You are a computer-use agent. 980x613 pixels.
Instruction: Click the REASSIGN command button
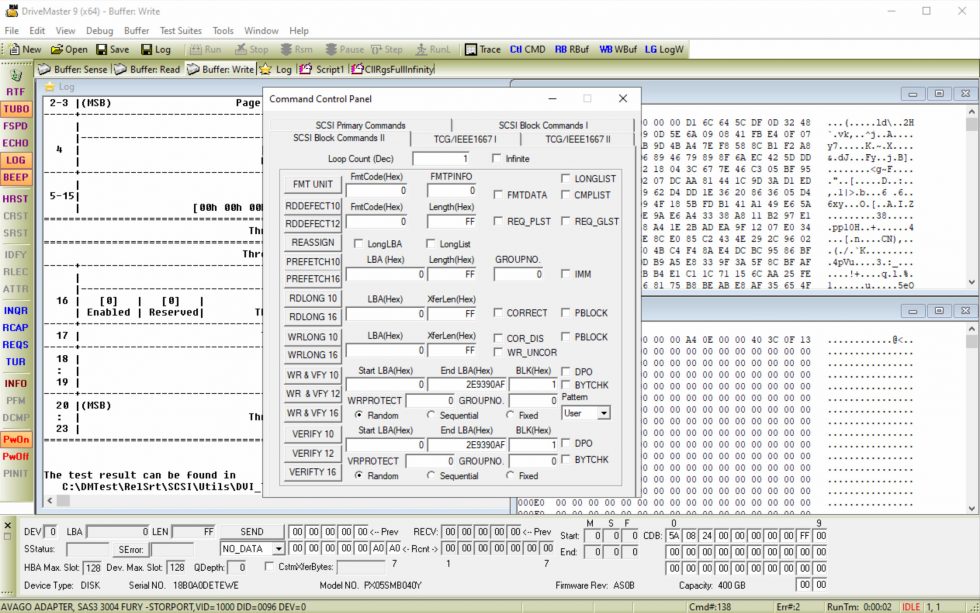pos(313,242)
